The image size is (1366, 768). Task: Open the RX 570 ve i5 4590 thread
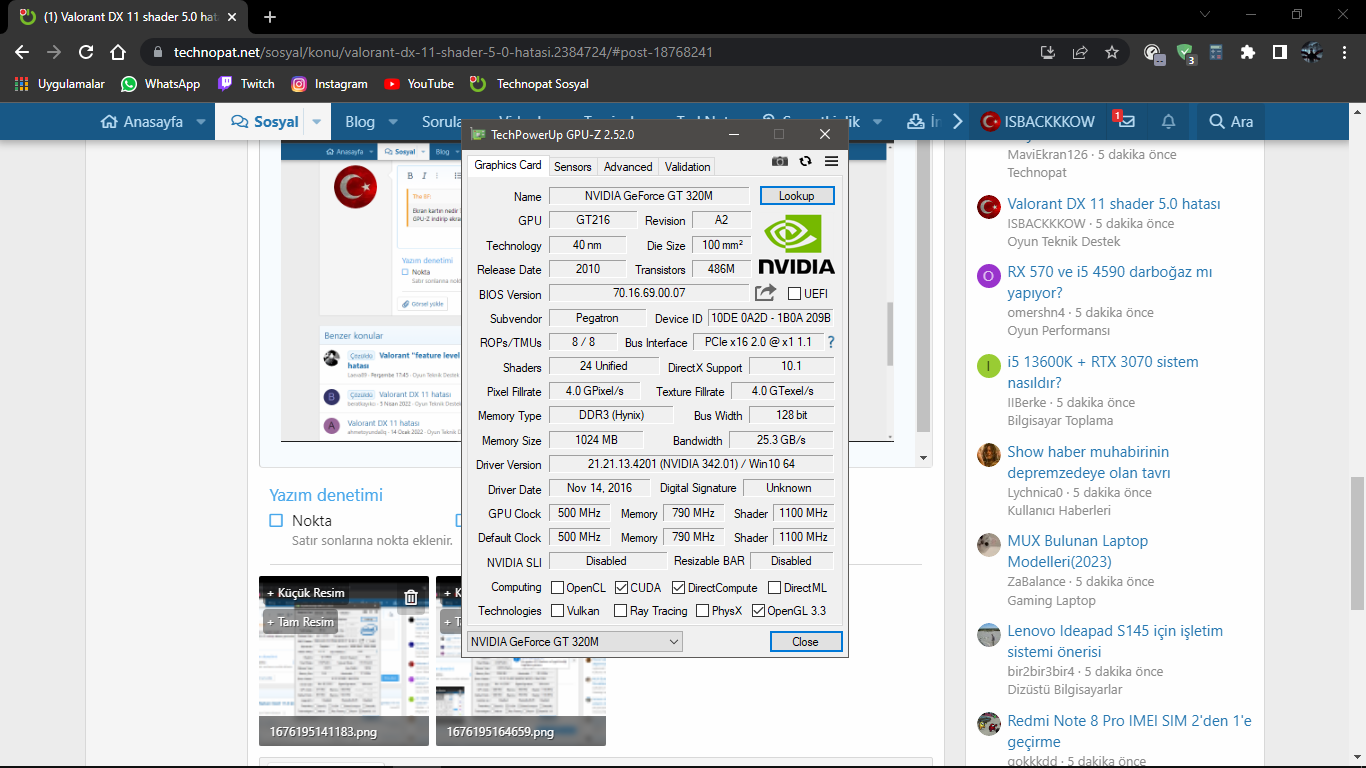(1110, 282)
